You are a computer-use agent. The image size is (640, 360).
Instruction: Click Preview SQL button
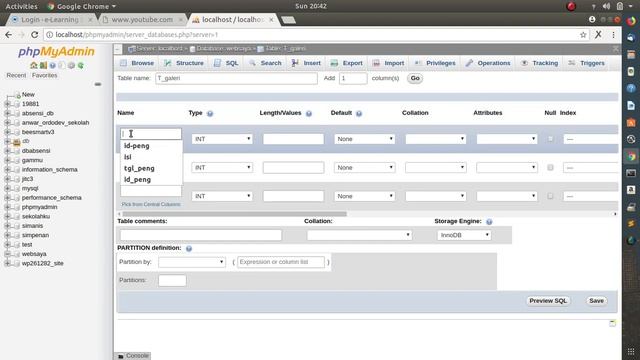(548, 301)
